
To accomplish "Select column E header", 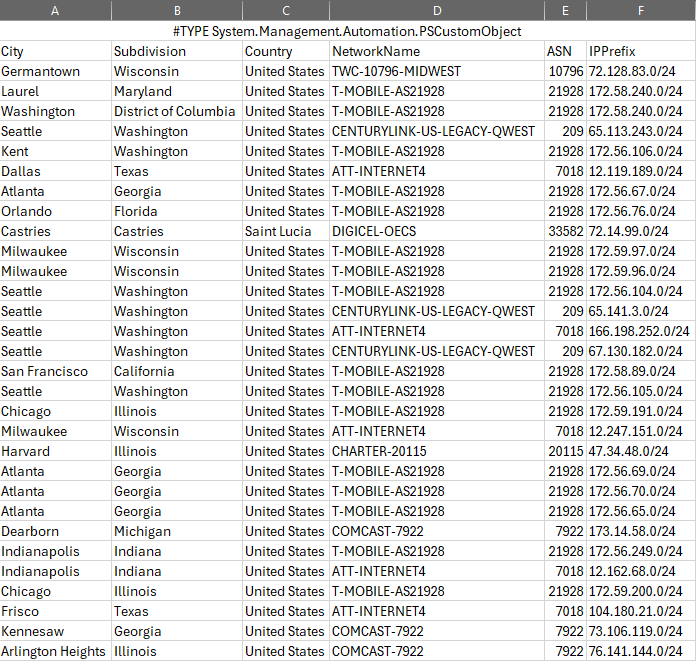I will [565, 10].
